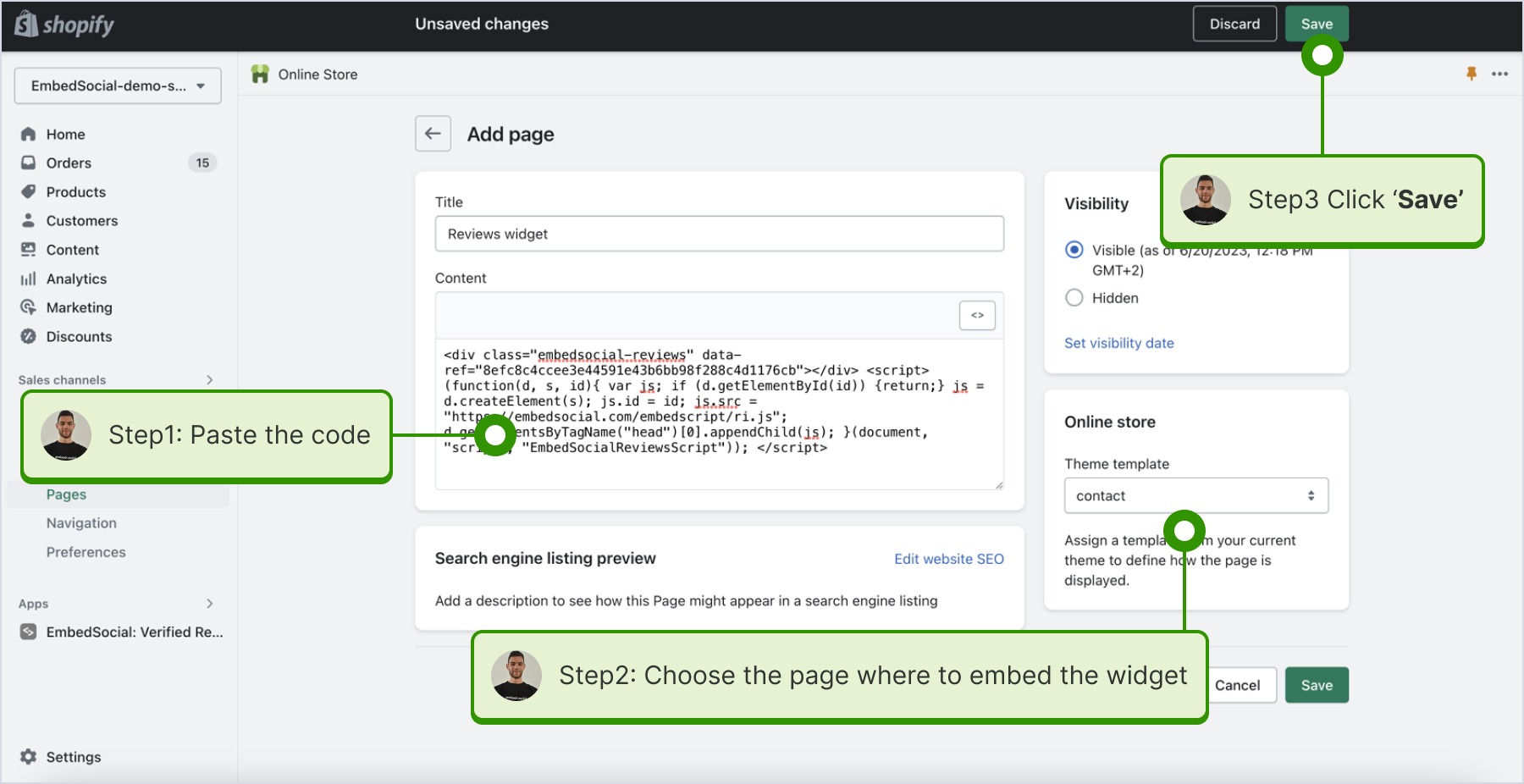Click the bottom Save button
This screenshot has width=1524, height=784.
point(1317,685)
